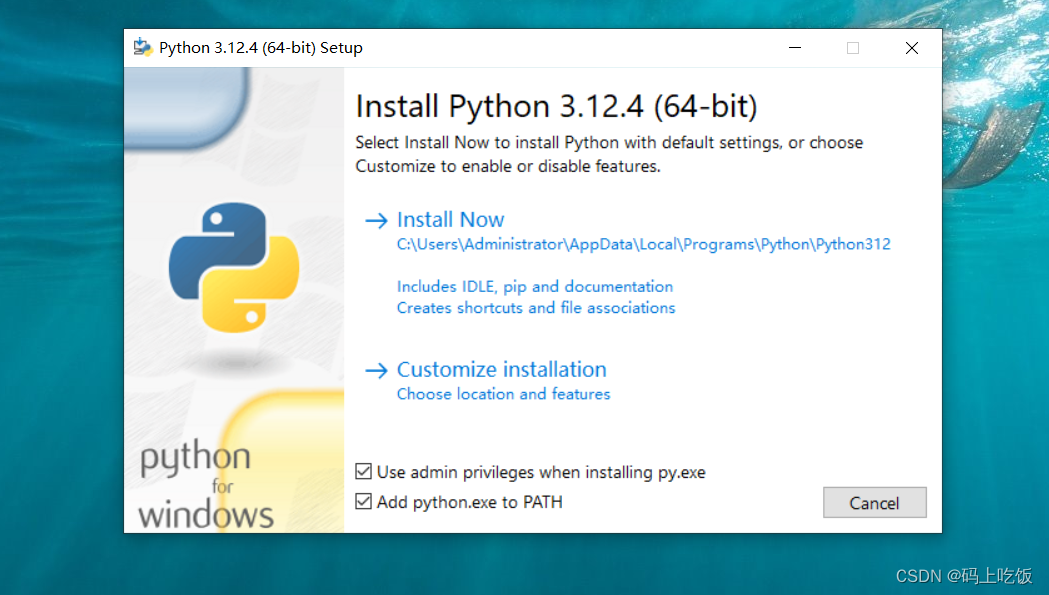1049x595 pixels.
Task: Click the default install path text
Action: [x=644, y=244]
